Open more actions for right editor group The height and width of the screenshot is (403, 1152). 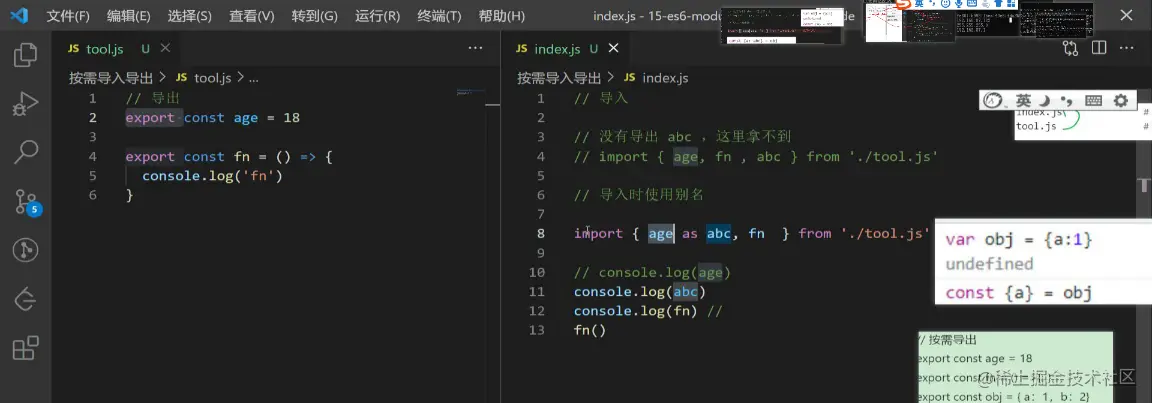pyautogui.click(x=1126, y=48)
